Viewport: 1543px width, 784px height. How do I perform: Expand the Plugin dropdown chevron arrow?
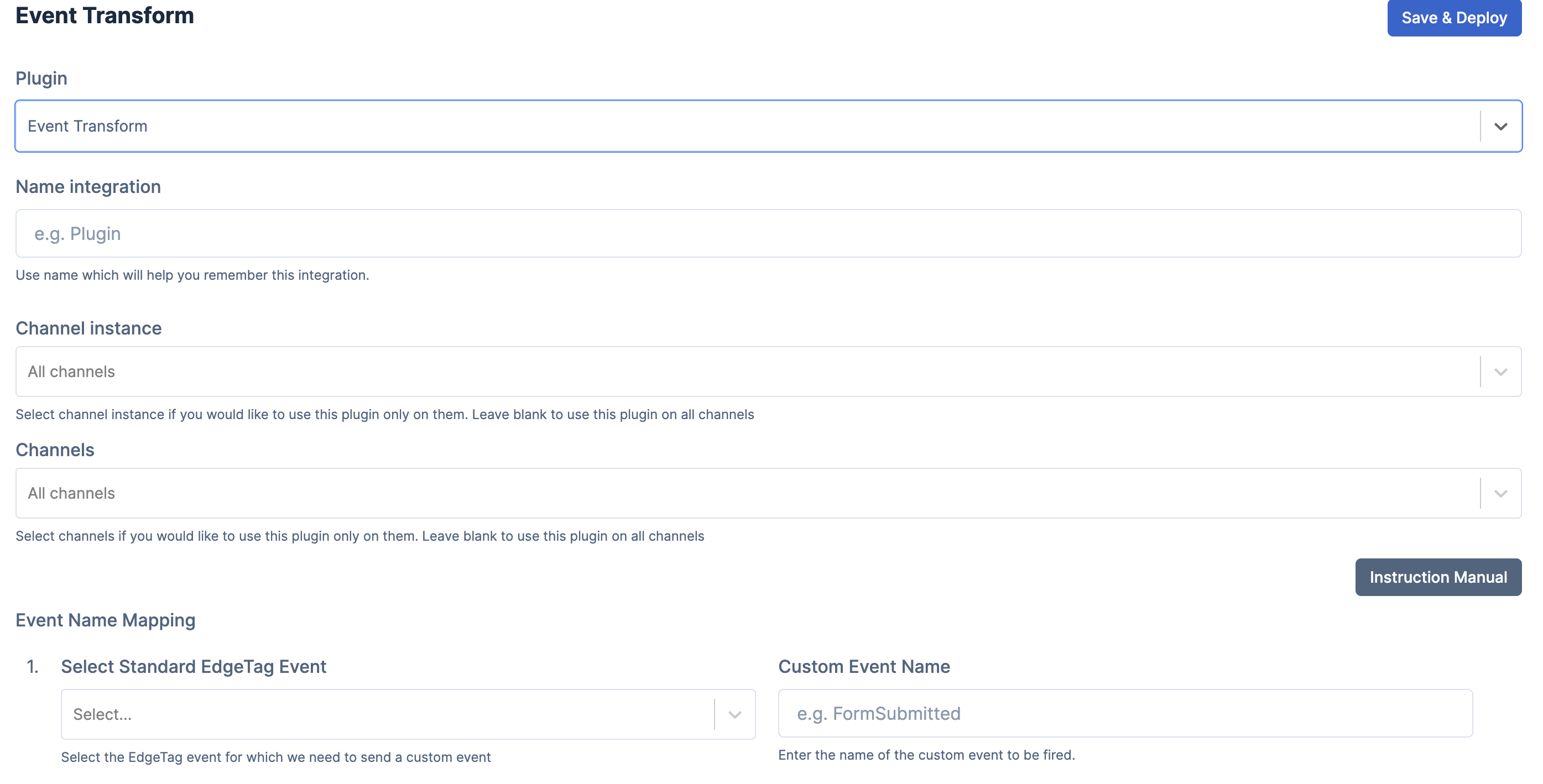[x=1500, y=127]
